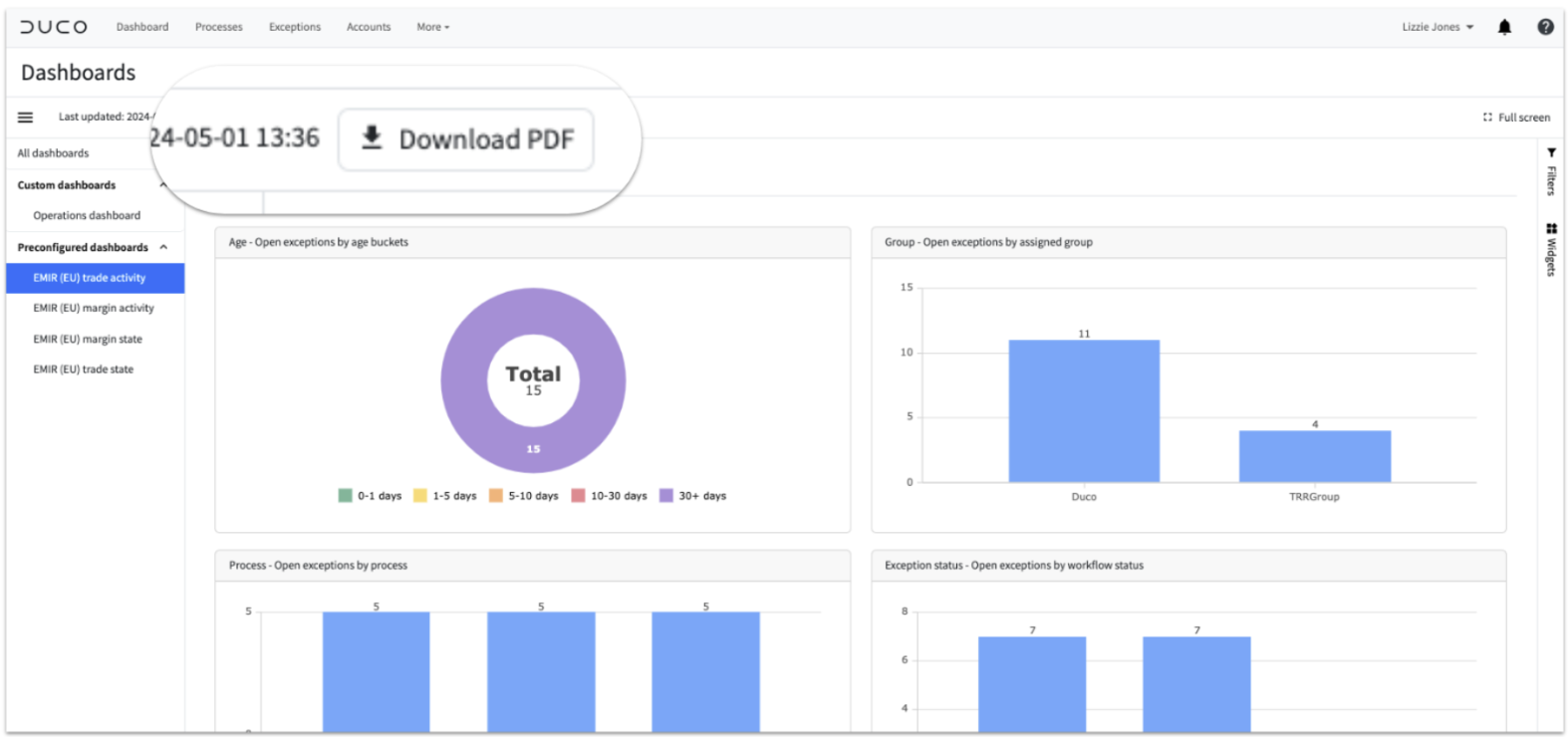Click the Duco logo
The width and height of the screenshot is (1568, 737).
(x=54, y=27)
